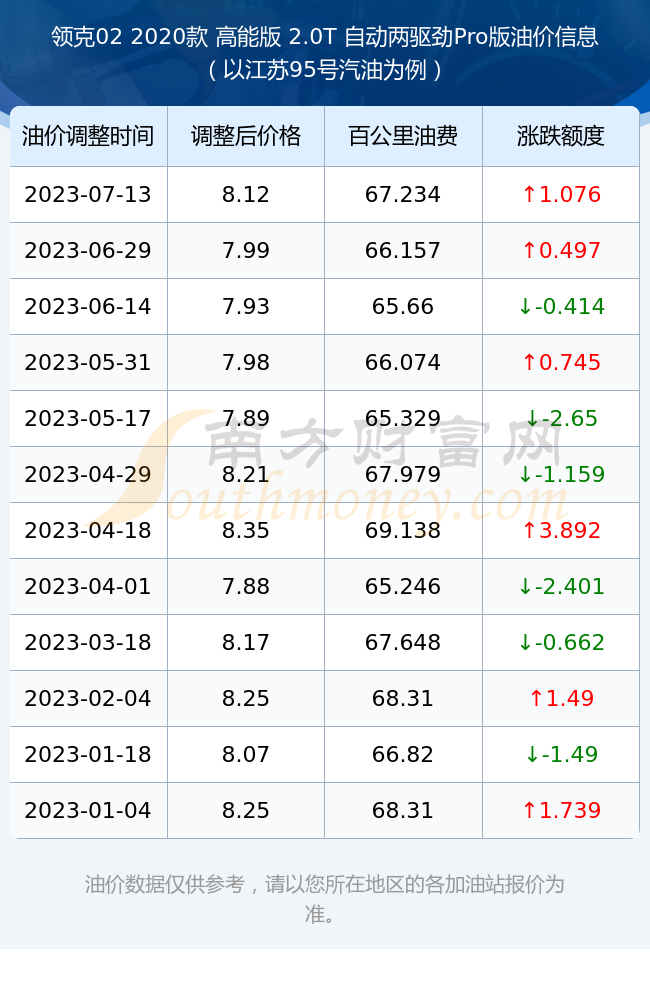
Task: Click the green ↓-2.401 change value
Action: (x=561, y=586)
